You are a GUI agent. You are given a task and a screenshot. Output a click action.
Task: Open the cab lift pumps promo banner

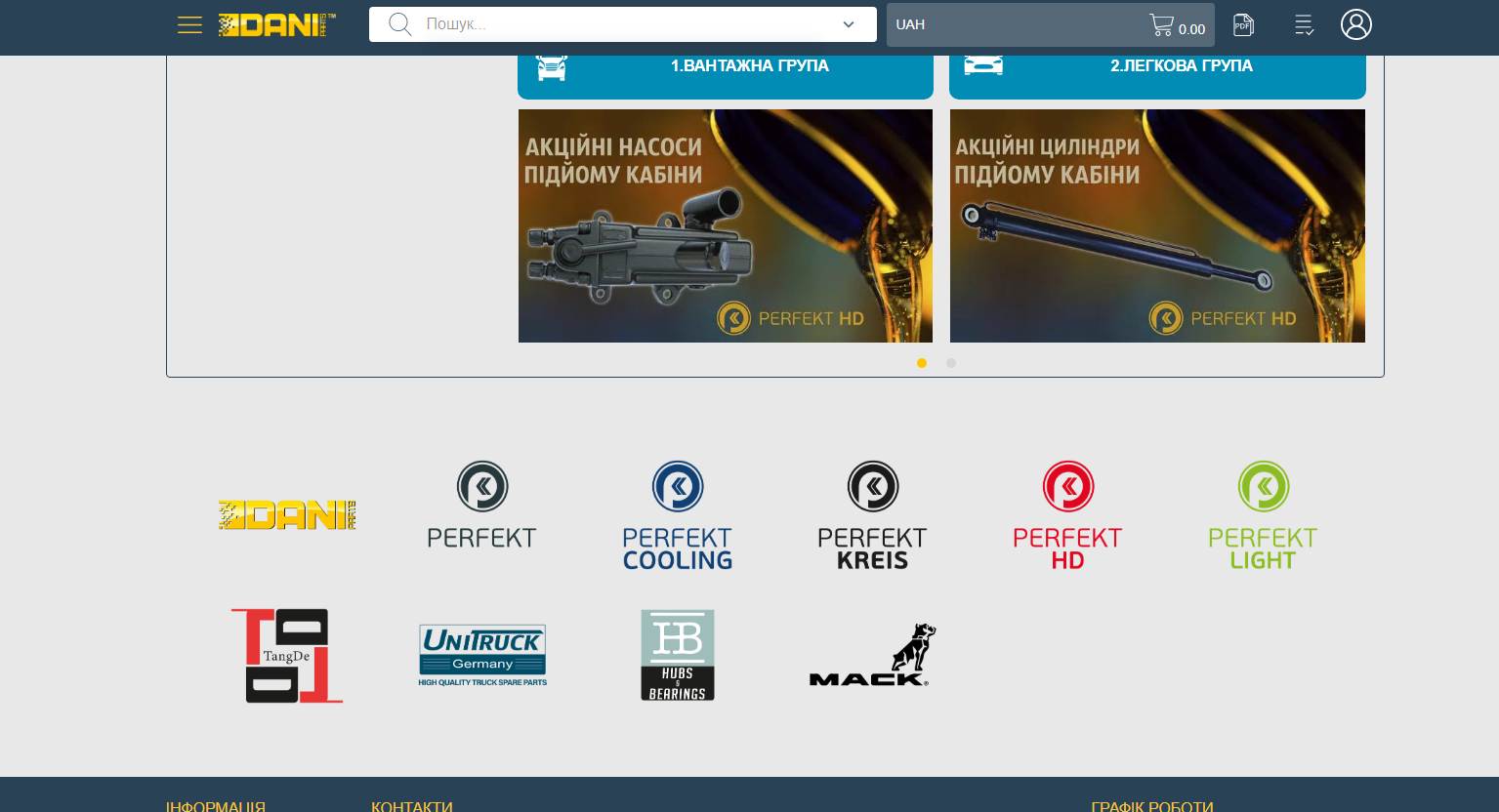click(x=726, y=225)
